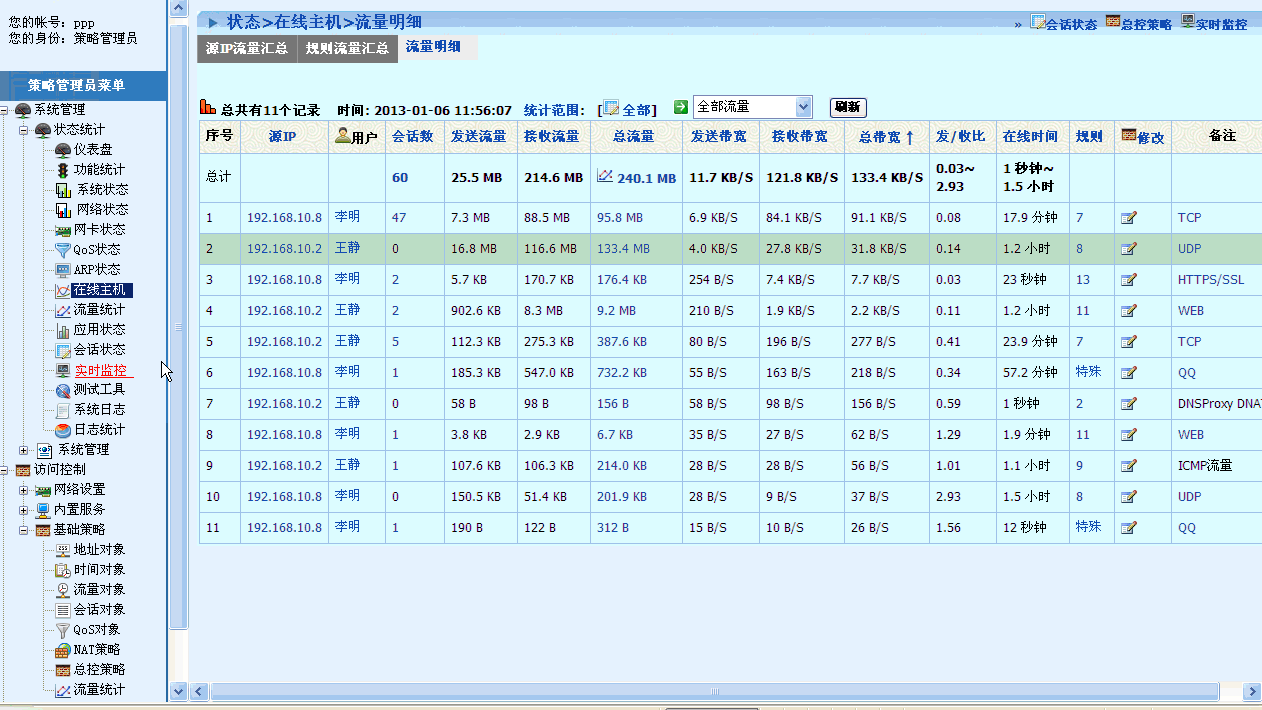Click the edit icon in row 4 (WEB, 9.2 MB)
The image size is (1262, 710).
pos(1129,311)
